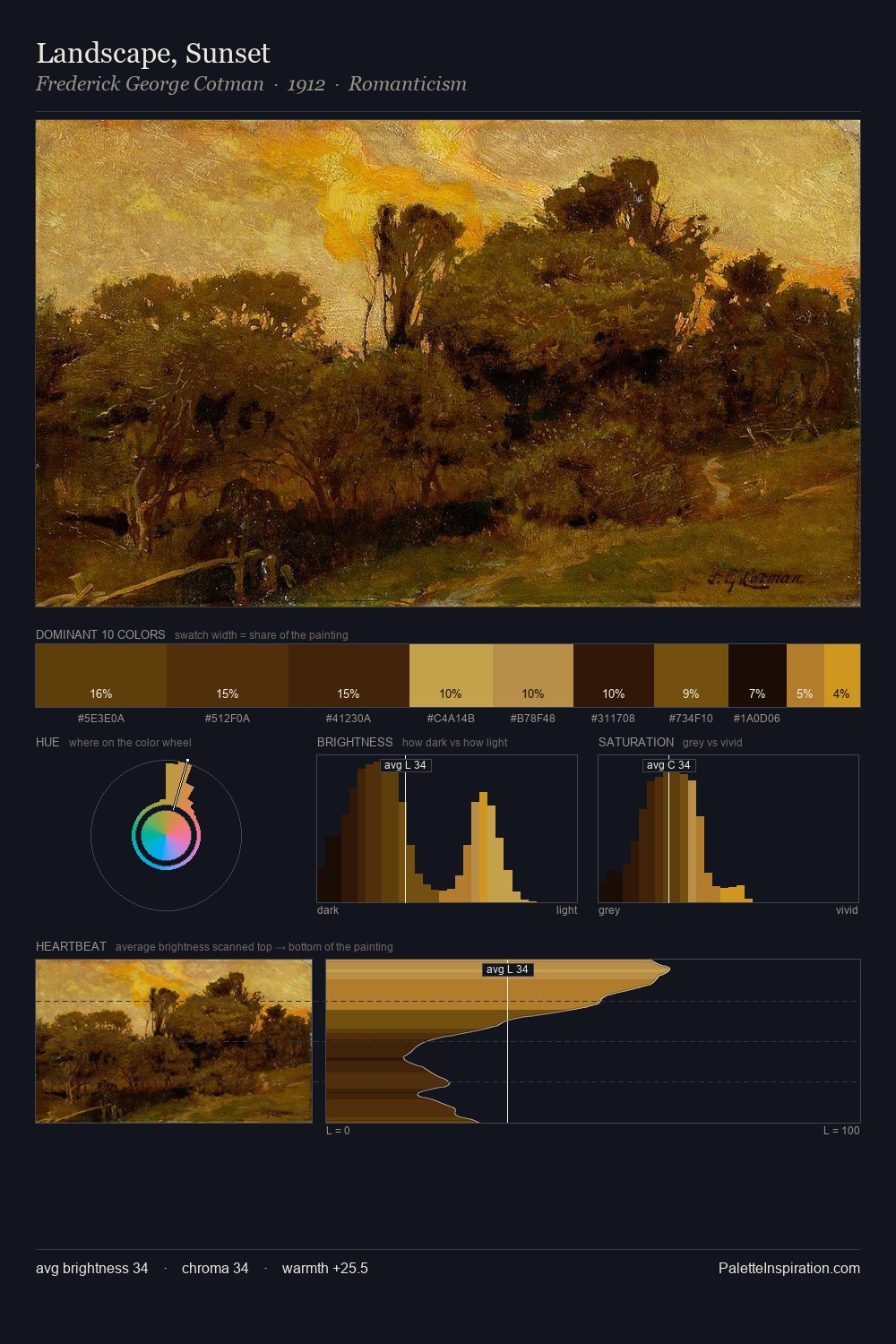
Task: Click 'avg brightness 34' in footer
Action: (92, 1268)
